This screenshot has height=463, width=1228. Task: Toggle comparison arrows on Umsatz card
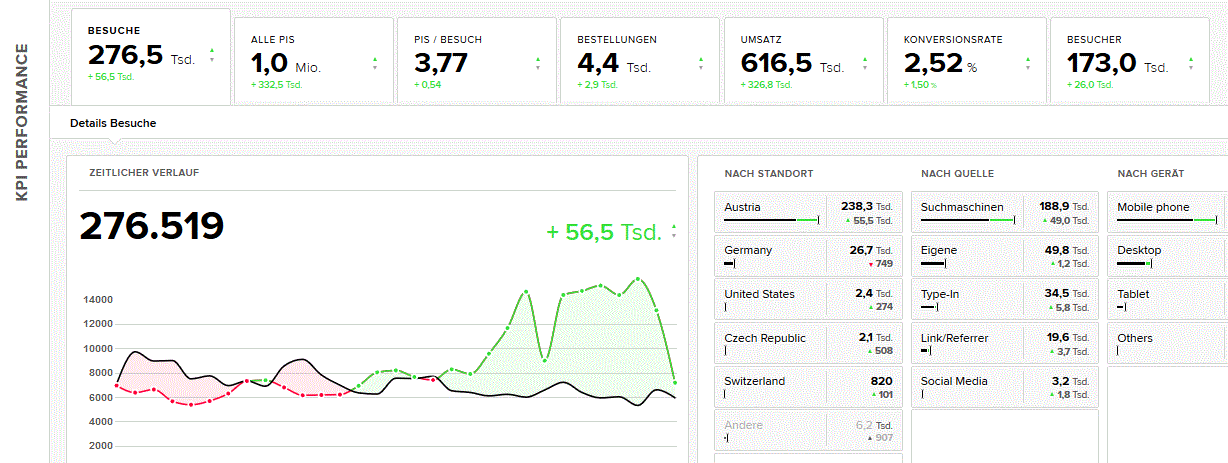pos(864,63)
